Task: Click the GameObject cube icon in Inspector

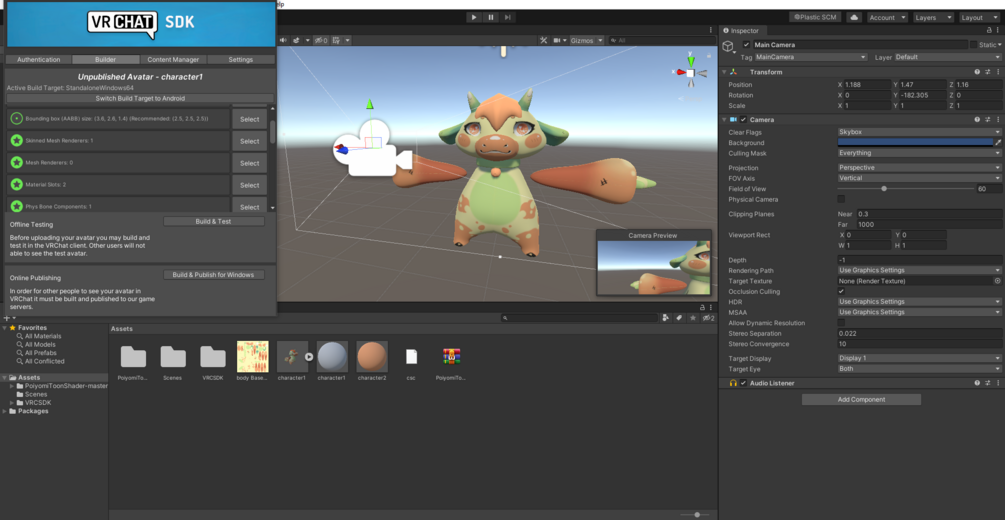Action: (728, 46)
